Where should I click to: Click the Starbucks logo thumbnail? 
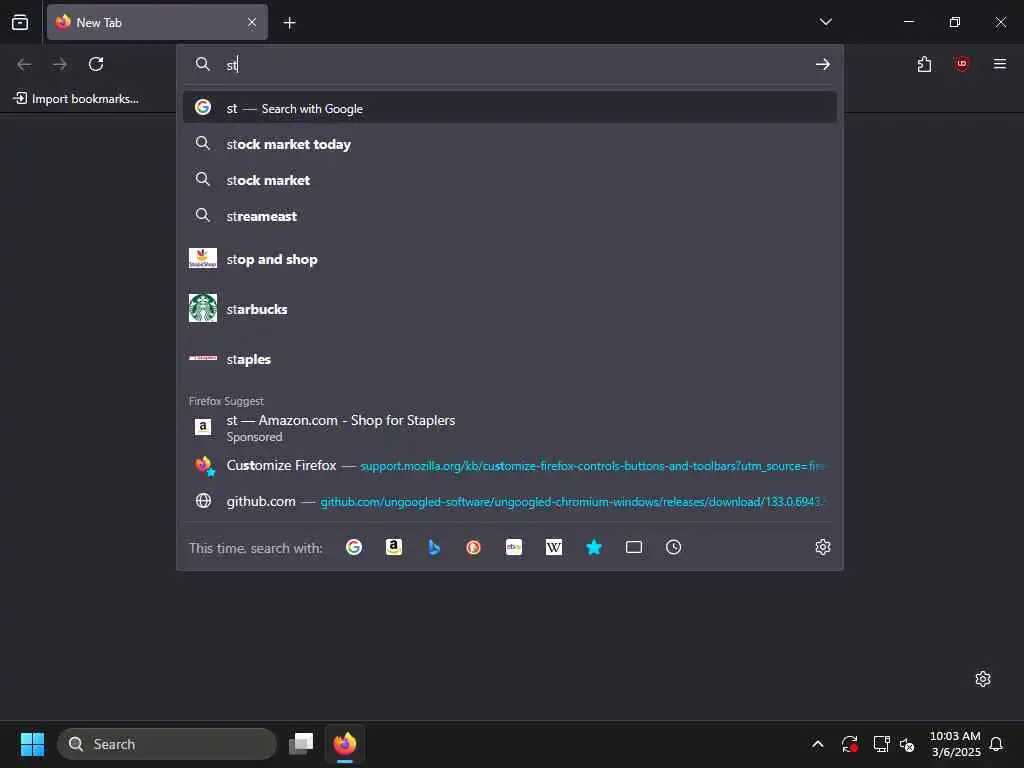pos(202,308)
